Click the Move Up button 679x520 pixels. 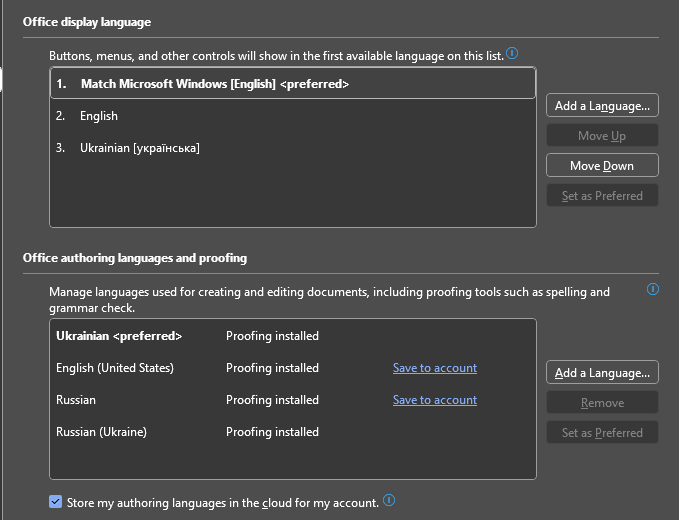click(602, 136)
